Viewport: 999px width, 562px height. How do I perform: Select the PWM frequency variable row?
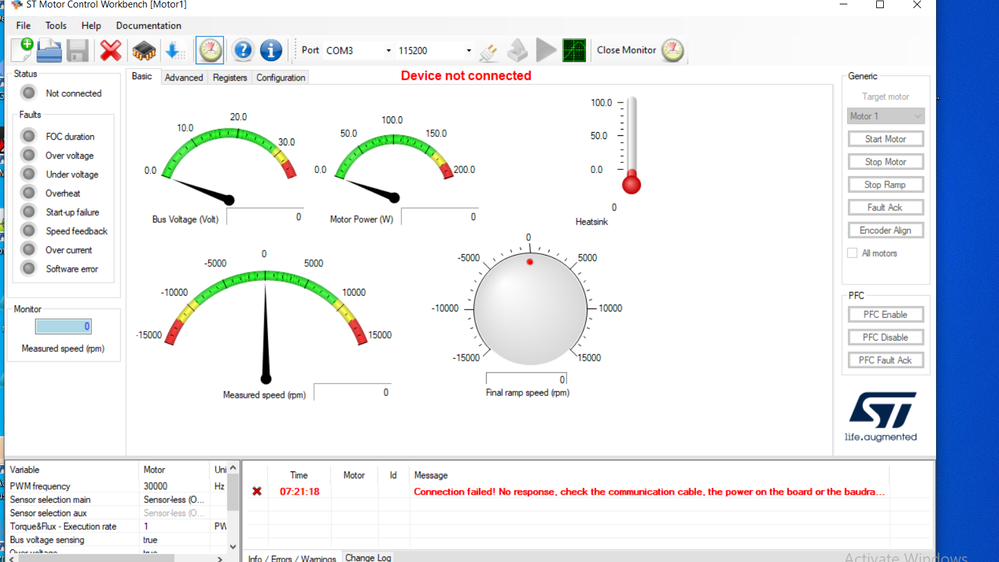(117, 486)
